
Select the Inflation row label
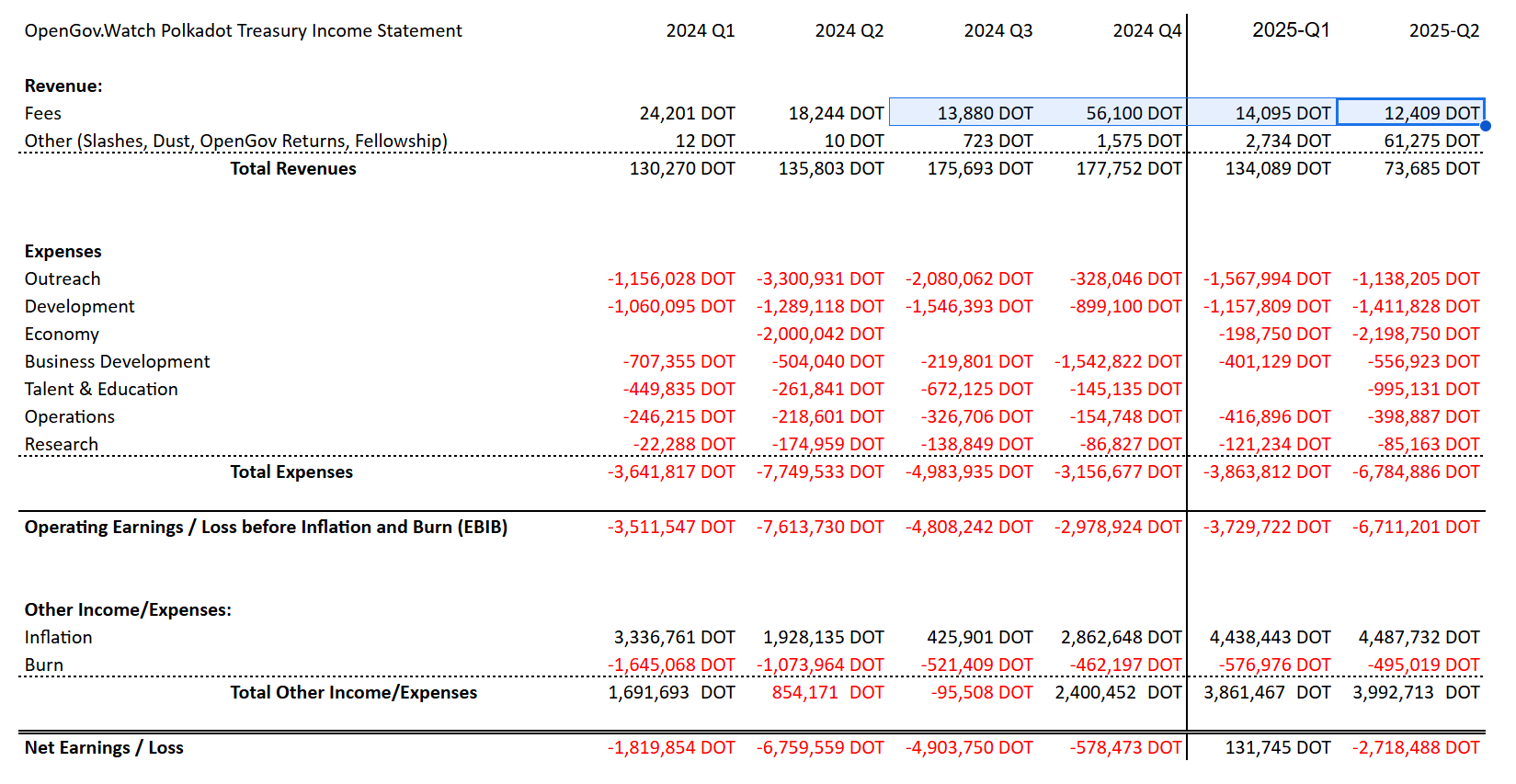point(59,637)
